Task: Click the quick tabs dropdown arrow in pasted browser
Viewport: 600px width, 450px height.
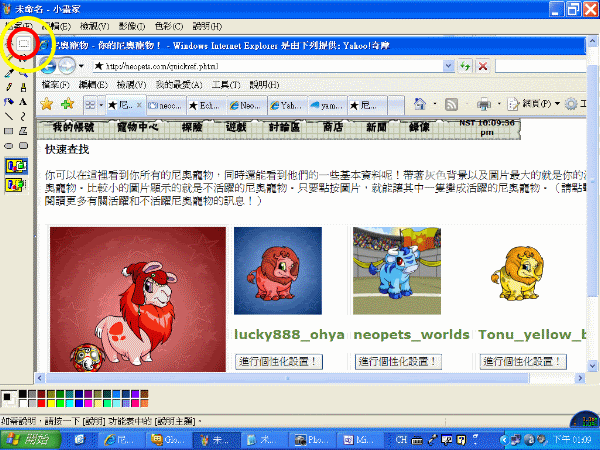Action: point(101,105)
